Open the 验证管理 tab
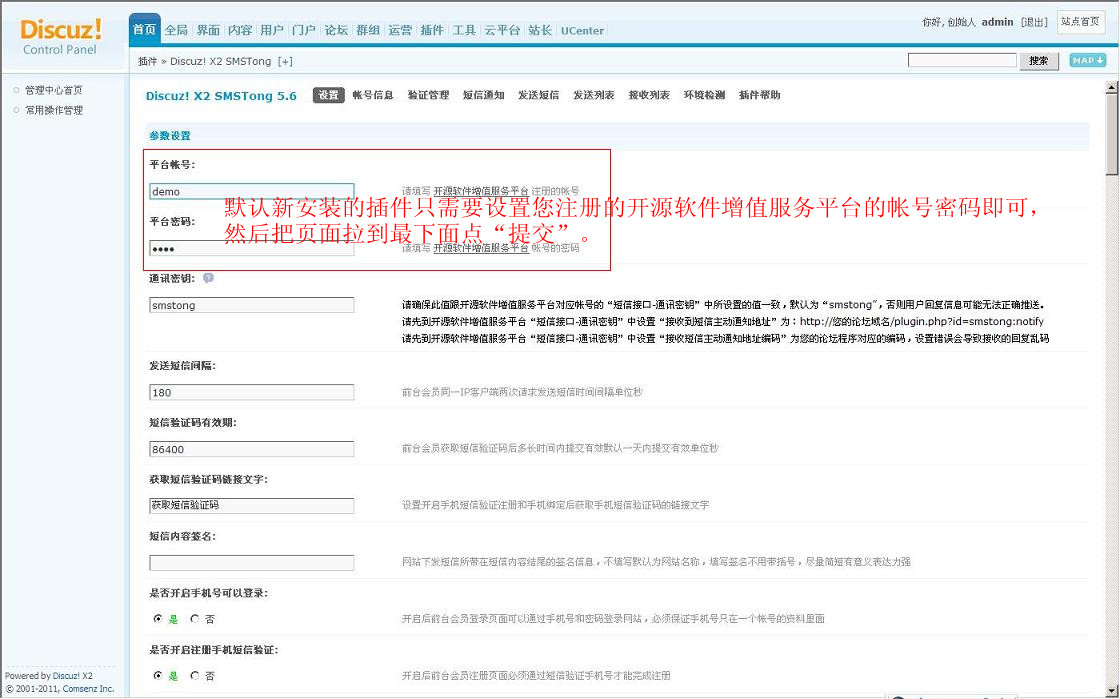The width and height of the screenshot is (1120, 699). pyautogui.click(x=428, y=95)
